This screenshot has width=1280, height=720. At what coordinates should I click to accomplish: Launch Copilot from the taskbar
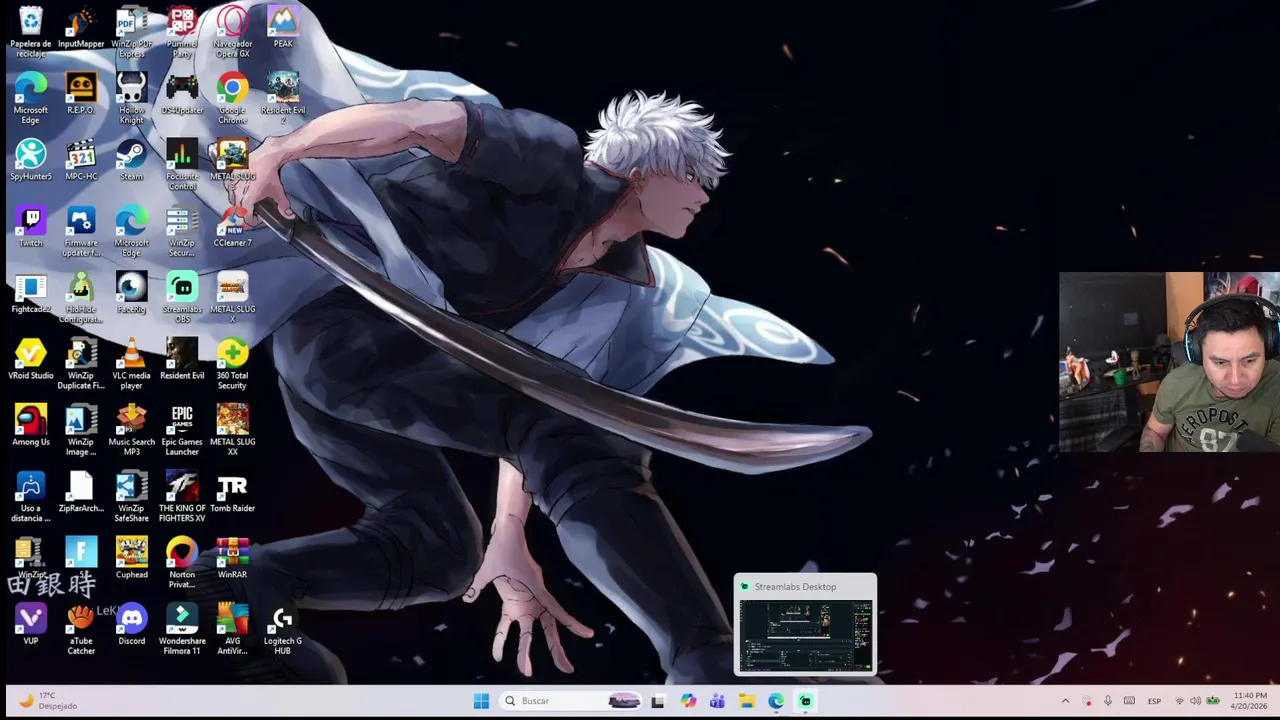[688, 701]
